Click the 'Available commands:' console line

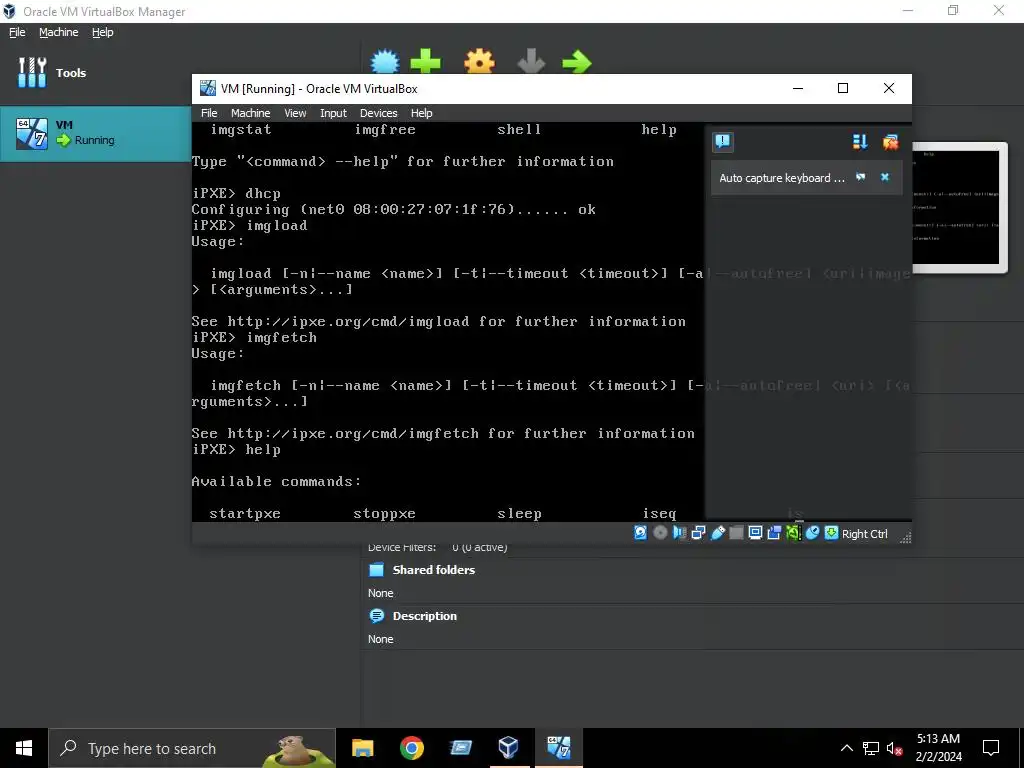coord(276,481)
